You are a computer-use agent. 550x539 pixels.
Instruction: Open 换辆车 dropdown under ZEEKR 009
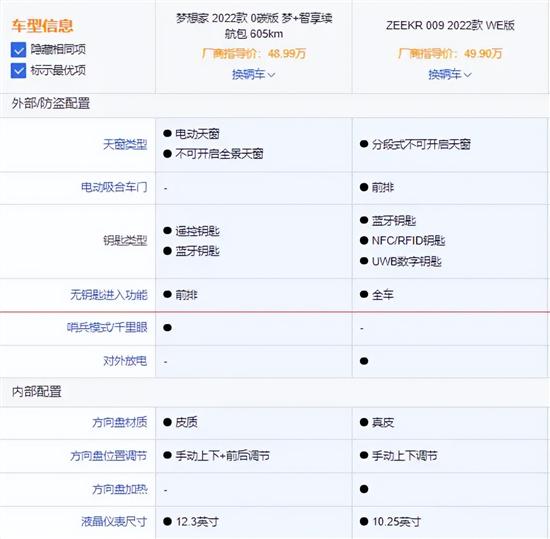(x=450, y=74)
